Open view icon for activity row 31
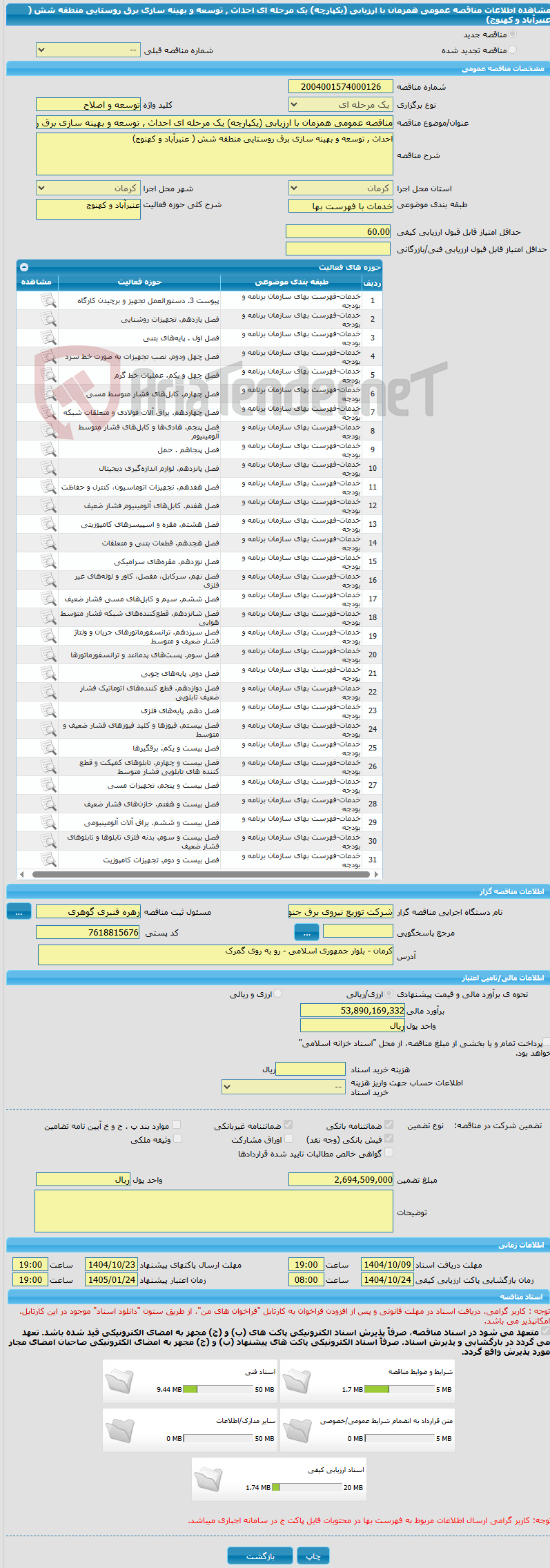Viewport: 550px width, 1568px height. tap(48, 860)
